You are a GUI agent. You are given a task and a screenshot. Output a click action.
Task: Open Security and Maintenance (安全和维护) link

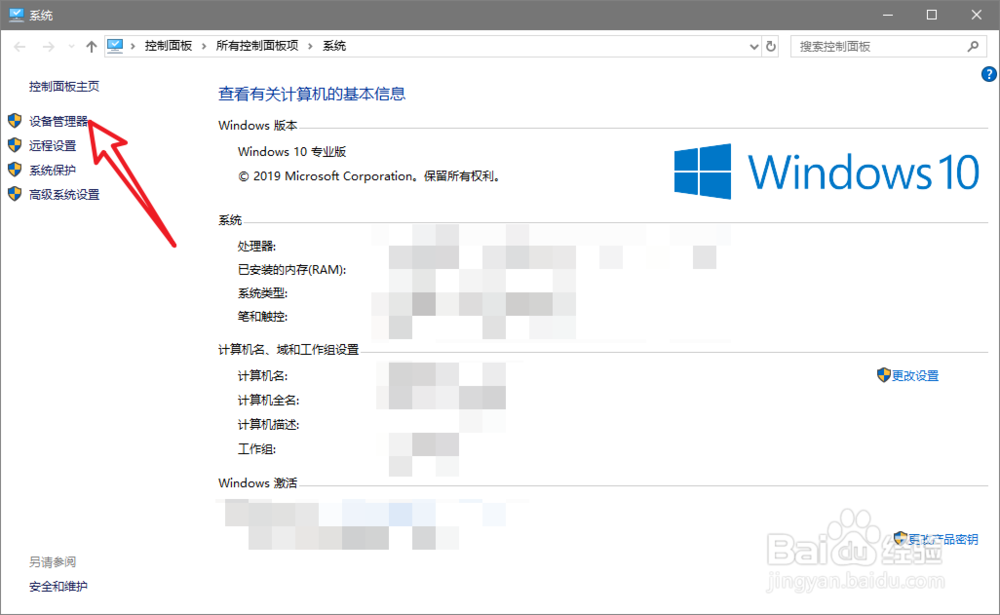coord(58,586)
